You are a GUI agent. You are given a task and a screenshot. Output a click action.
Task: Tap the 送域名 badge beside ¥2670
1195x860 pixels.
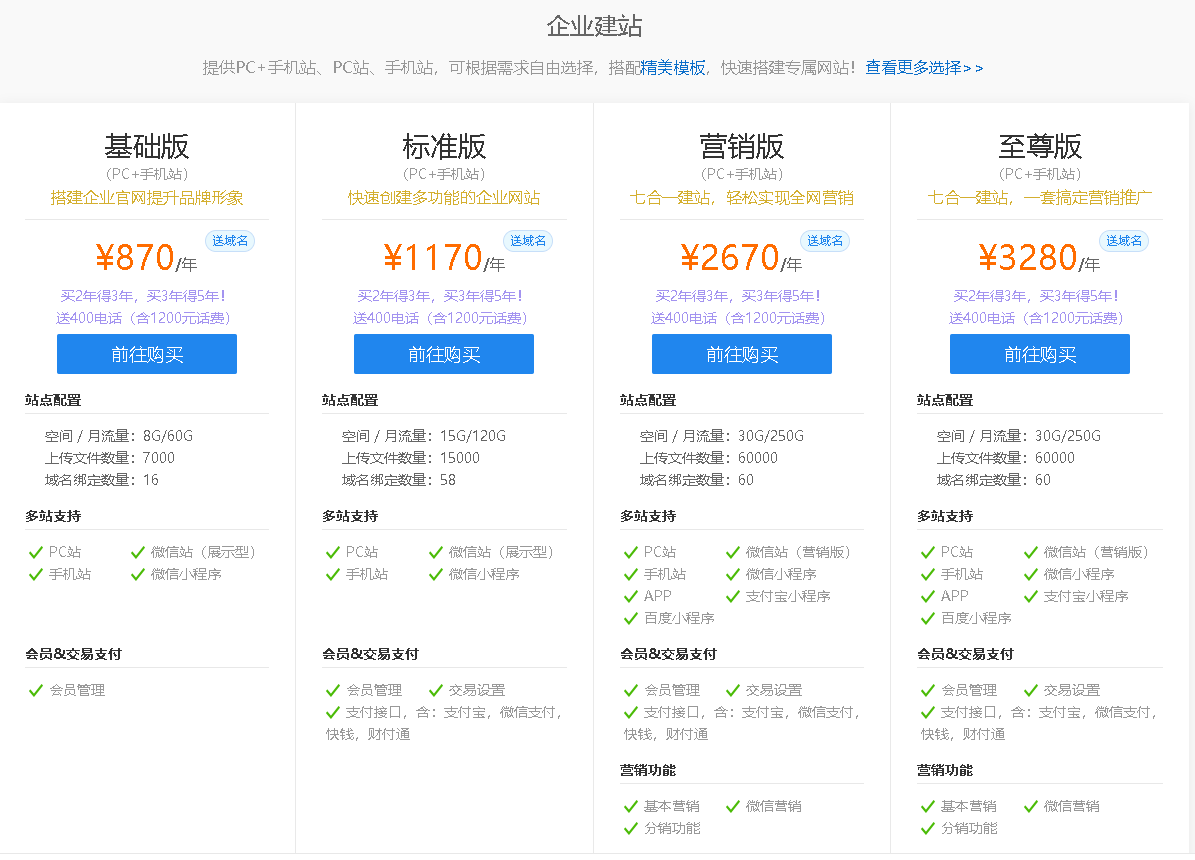tap(825, 241)
